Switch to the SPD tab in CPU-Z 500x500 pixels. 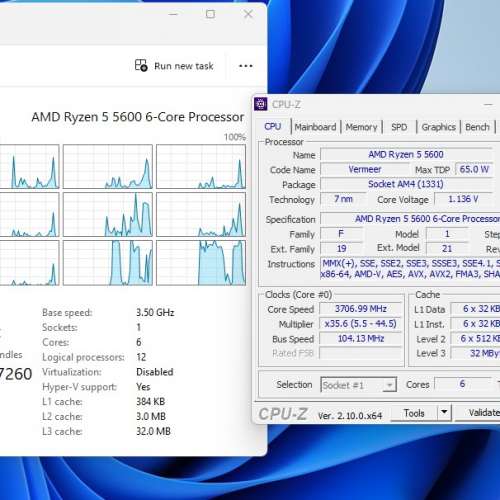[399, 127]
